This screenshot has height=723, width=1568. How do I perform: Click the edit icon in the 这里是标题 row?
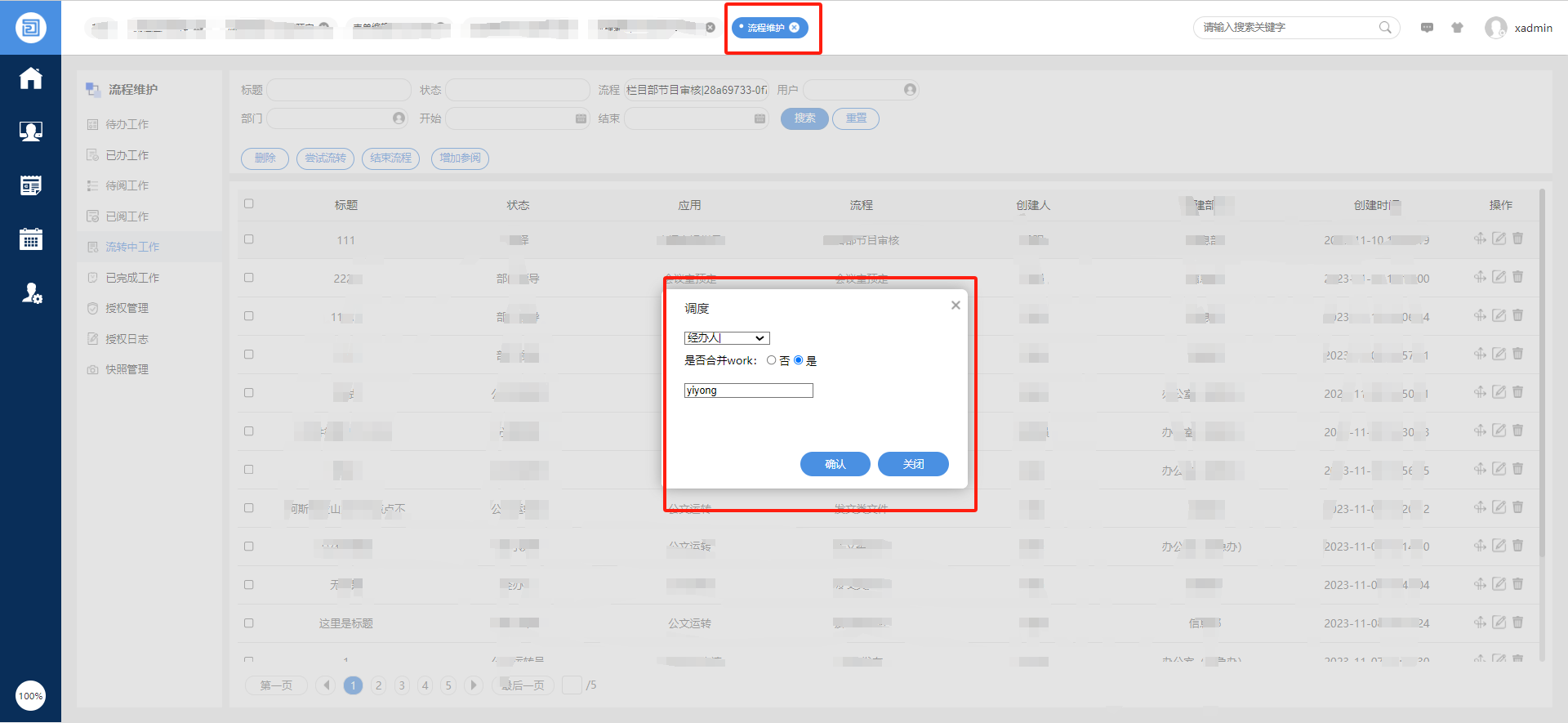coord(1499,623)
